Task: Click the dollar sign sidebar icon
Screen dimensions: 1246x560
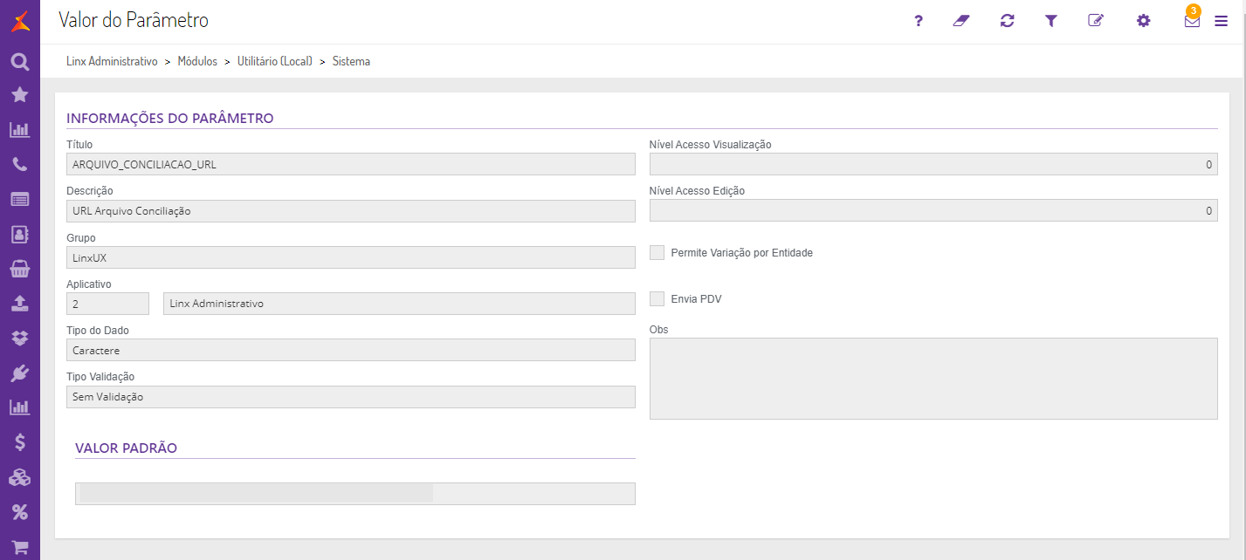Action: [19, 442]
